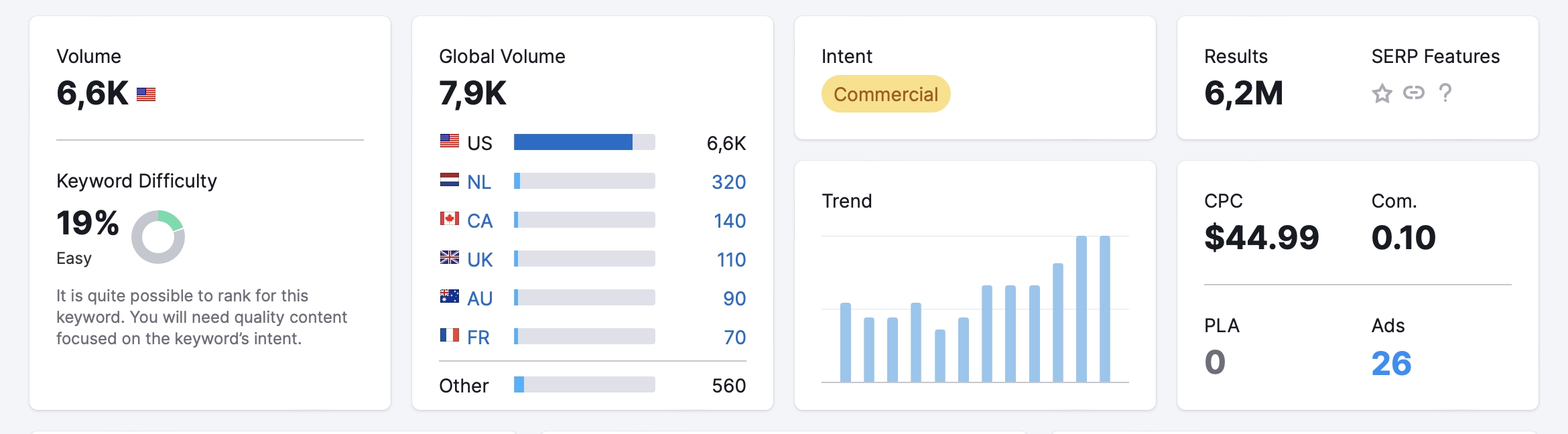Click the NL volume value 320
The width and height of the screenshot is (1568, 434).
click(x=729, y=182)
